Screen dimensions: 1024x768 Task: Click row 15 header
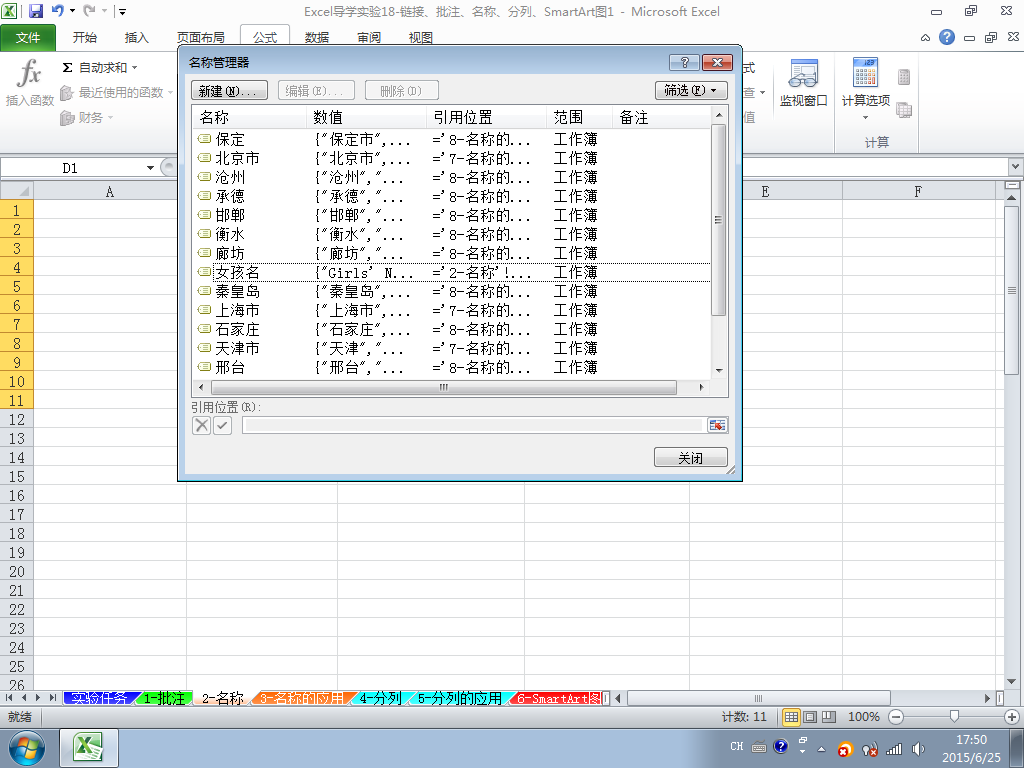click(16, 476)
